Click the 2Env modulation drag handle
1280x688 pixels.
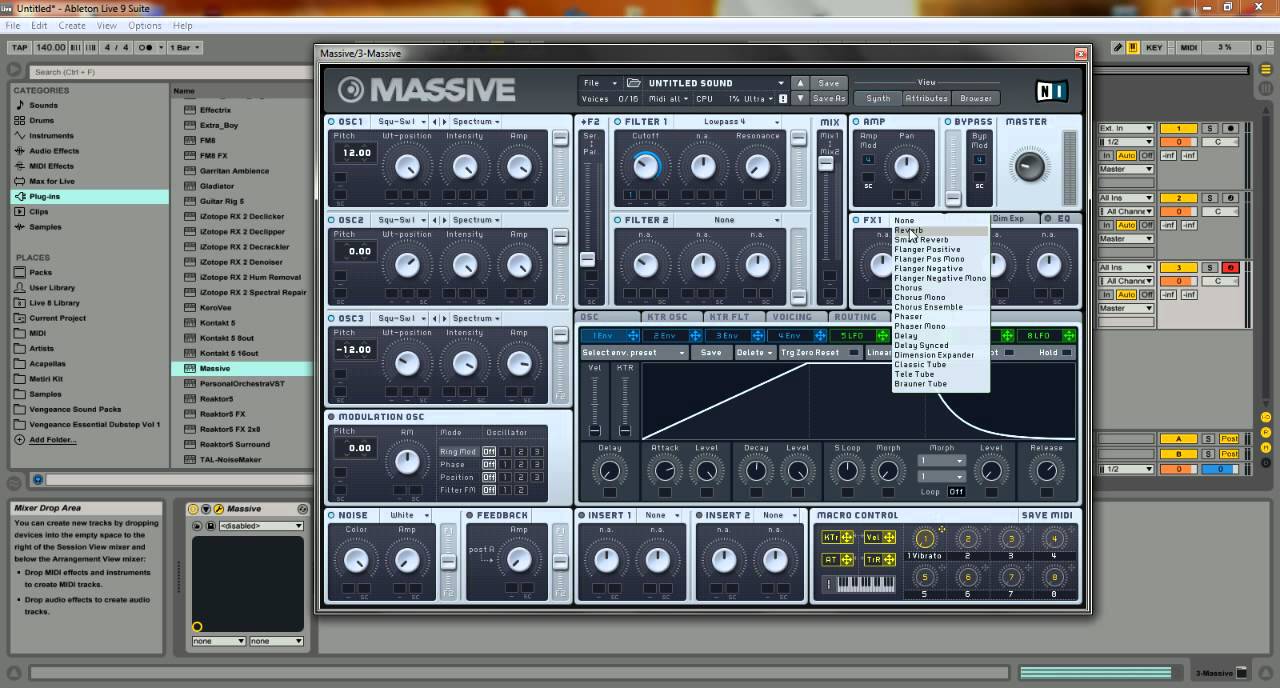pyautogui.click(x=693, y=336)
